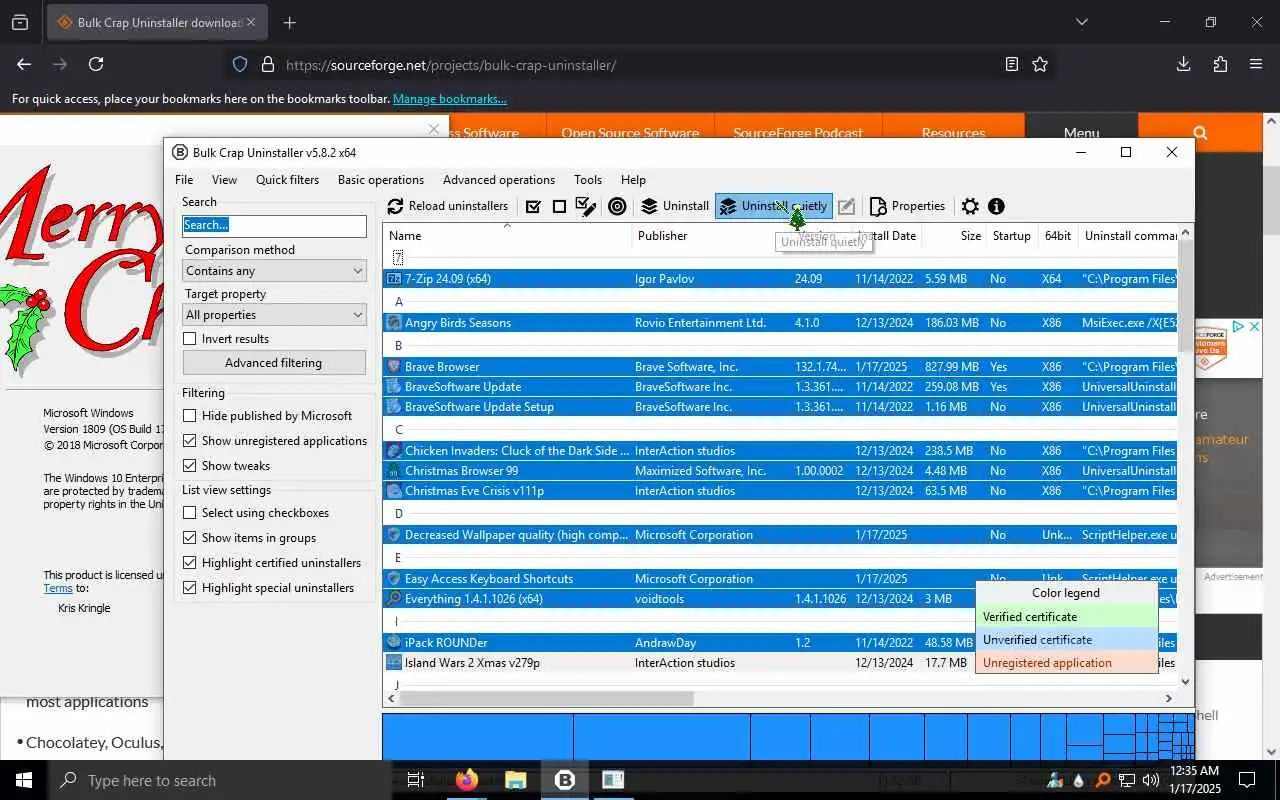Image resolution: width=1280 pixels, height=800 pixels.
Task: Open the Advanced operations menu
Action: point(499,180)
